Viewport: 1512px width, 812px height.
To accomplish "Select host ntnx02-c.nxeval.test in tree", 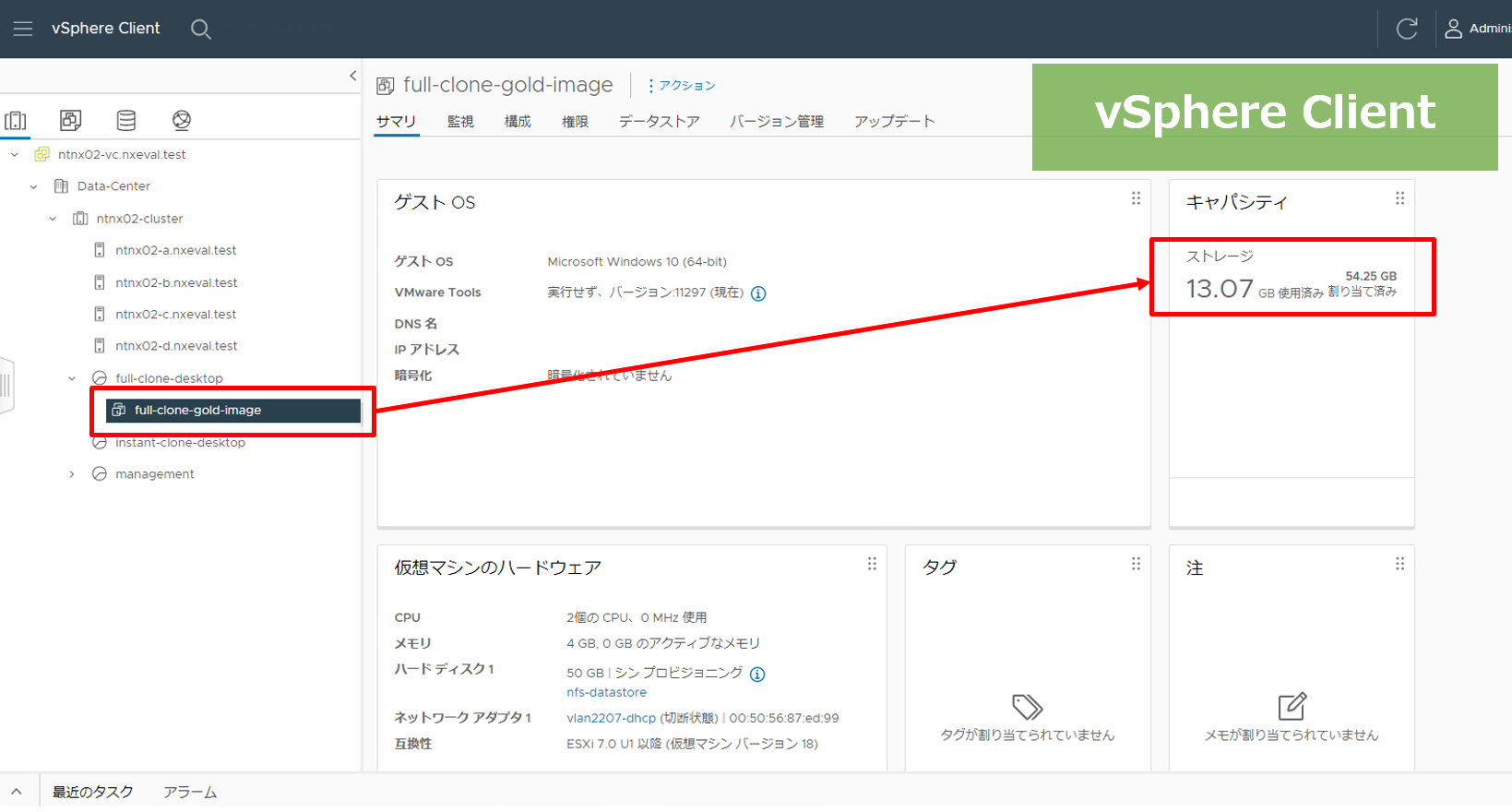I will pyautogui.click(x=175, y=315).
